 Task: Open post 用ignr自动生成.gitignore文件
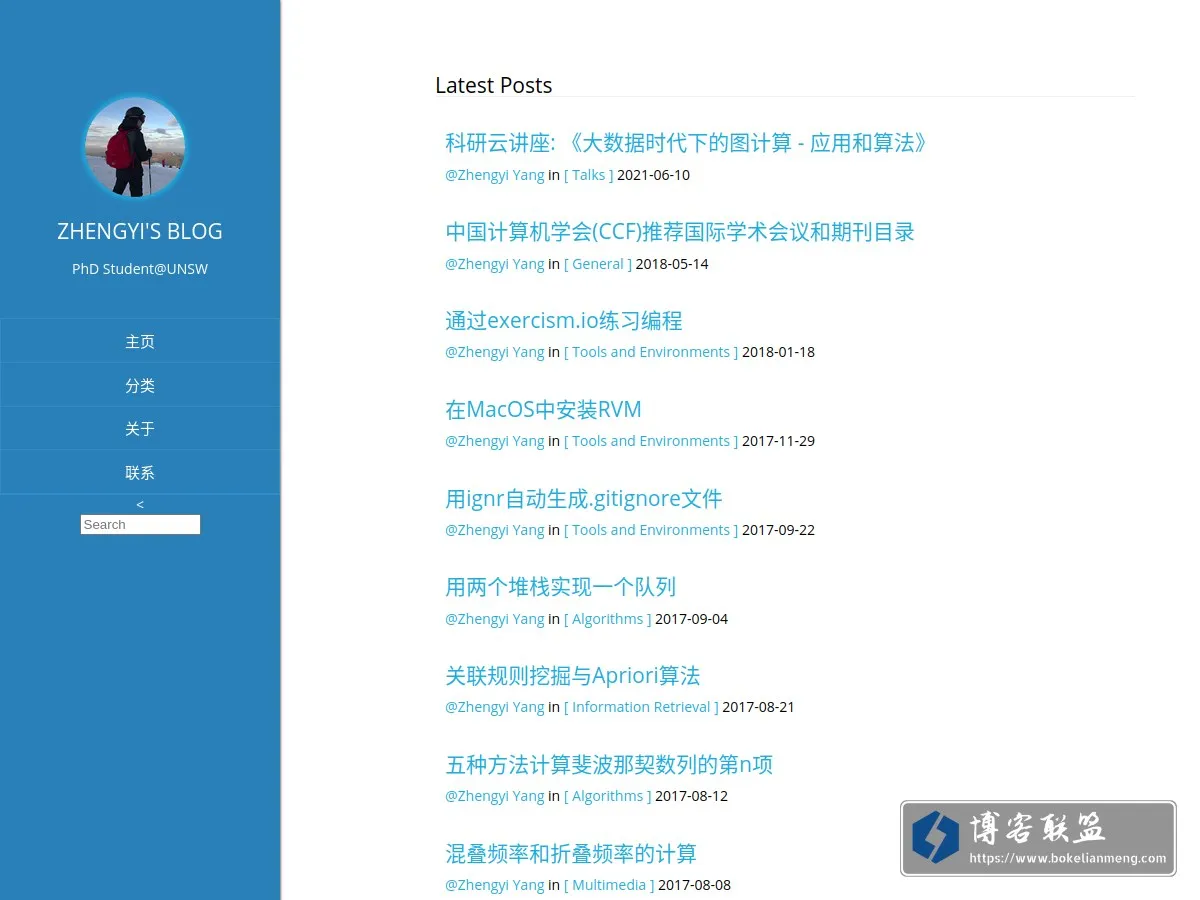(584, 498)
